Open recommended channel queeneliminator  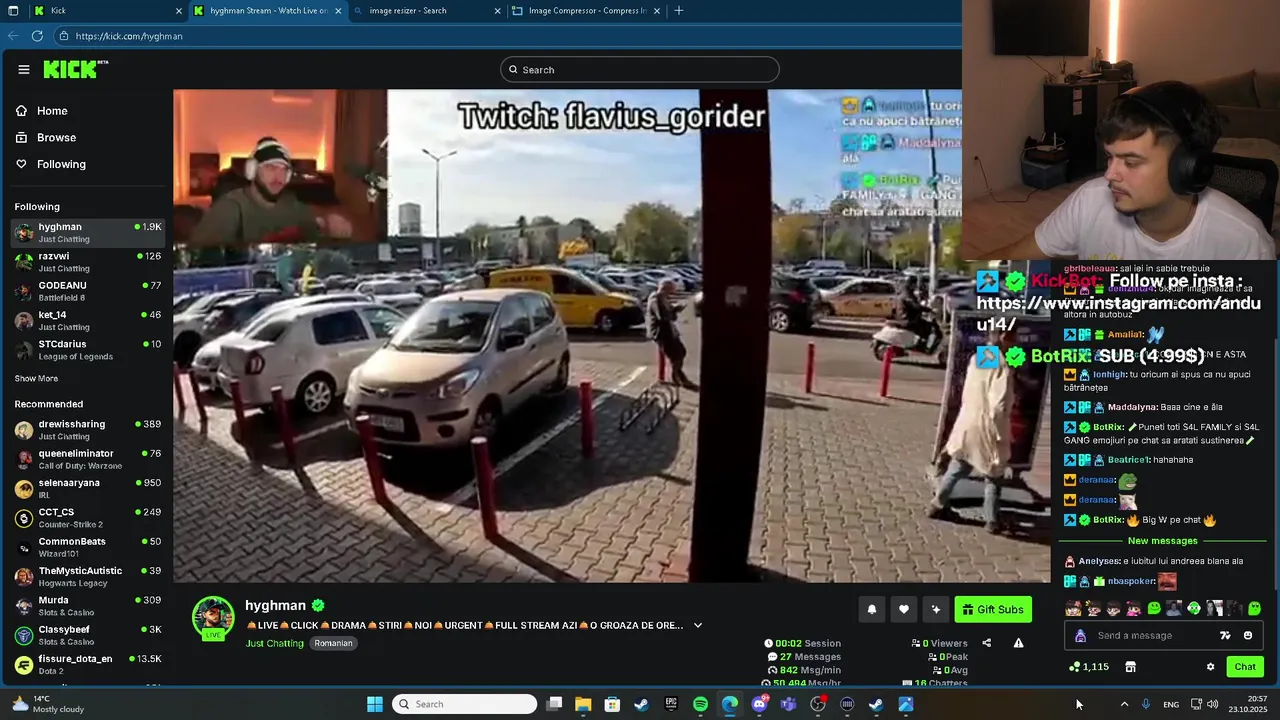coord(88,459)
